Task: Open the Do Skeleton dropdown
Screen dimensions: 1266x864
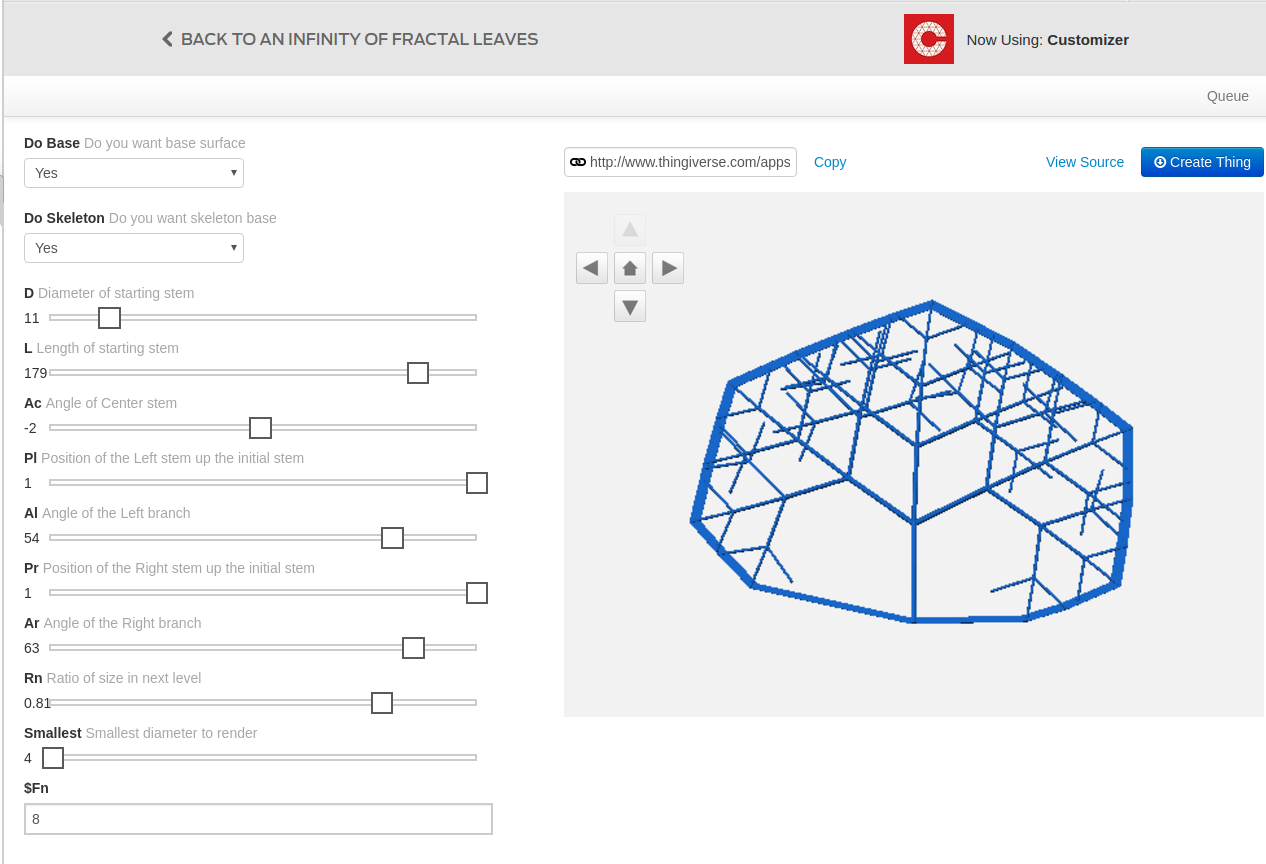Action: [134, 248]
